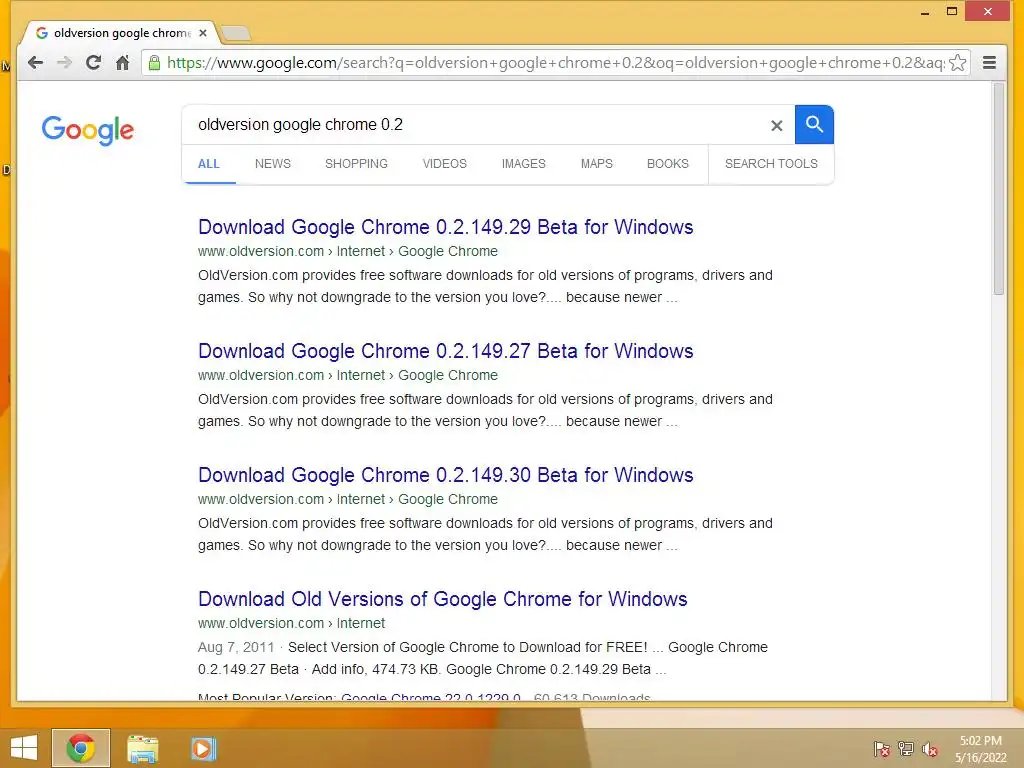Click the muted volume tray icon
This screenshot has height=768, width=1024.
[x=930, y=749]
